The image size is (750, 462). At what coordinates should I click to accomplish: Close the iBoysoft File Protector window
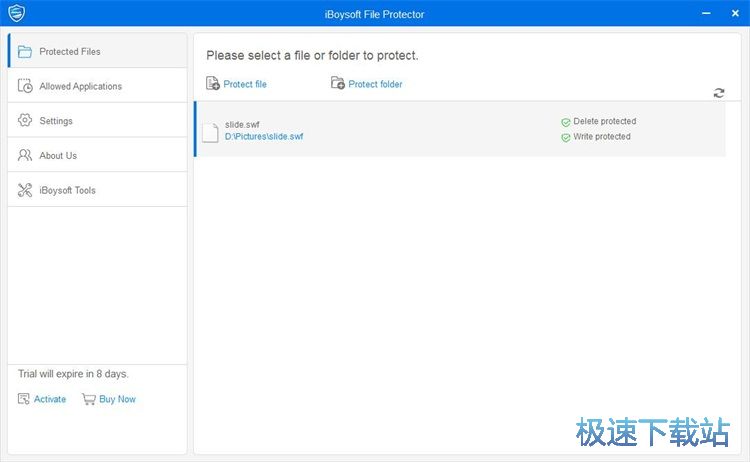(x=735, y=13)
